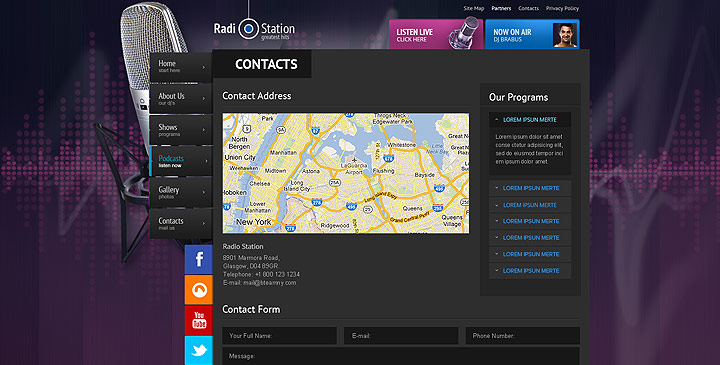Screen dimensions: 720x365
Task: Open the Contacts mail us menu item
Action: tap(180, 224)
